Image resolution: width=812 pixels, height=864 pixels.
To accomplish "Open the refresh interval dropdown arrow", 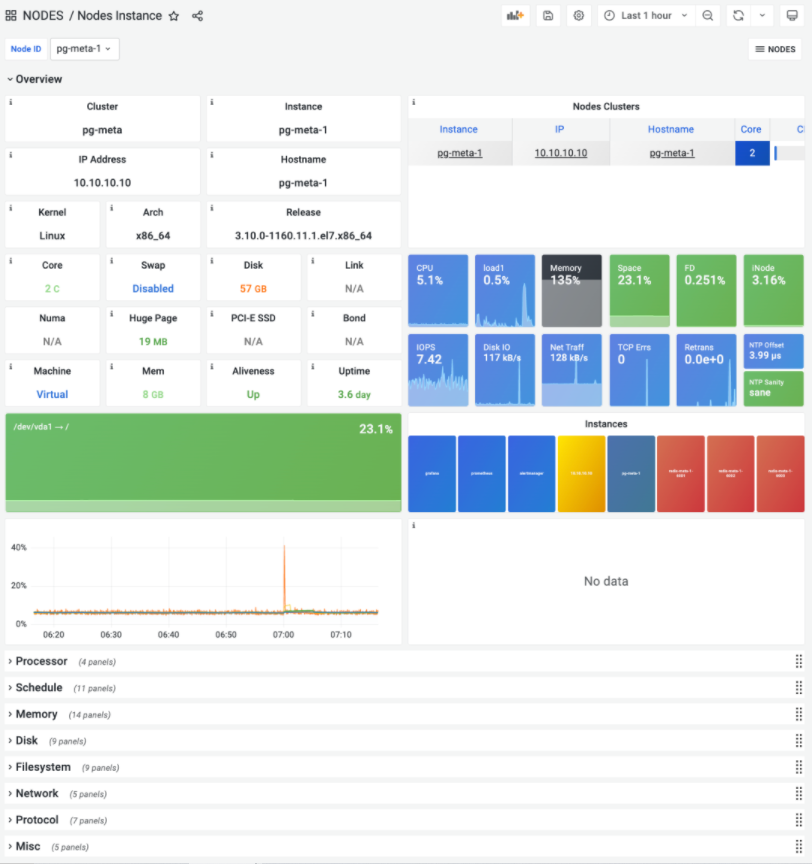I will [762, 15].
